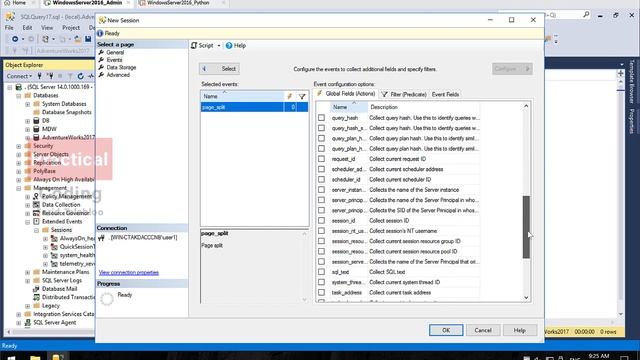The width and height of the screenshot is (640, 360).
Task: Click the scrollbar thumb of global fields list
Action: click(x=526, y=227)
